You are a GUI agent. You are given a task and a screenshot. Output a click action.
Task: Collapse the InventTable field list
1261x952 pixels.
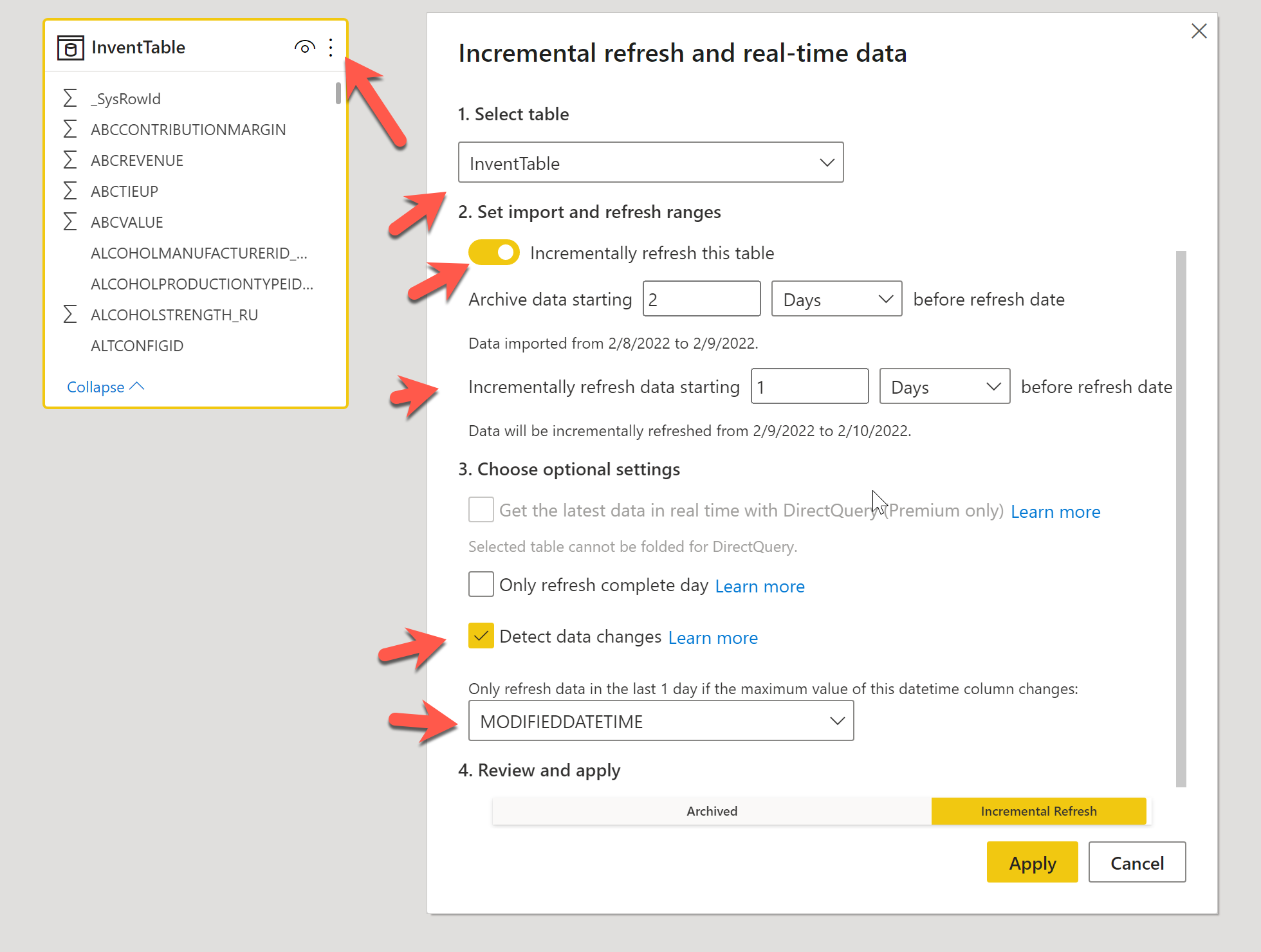coord(105,387)
